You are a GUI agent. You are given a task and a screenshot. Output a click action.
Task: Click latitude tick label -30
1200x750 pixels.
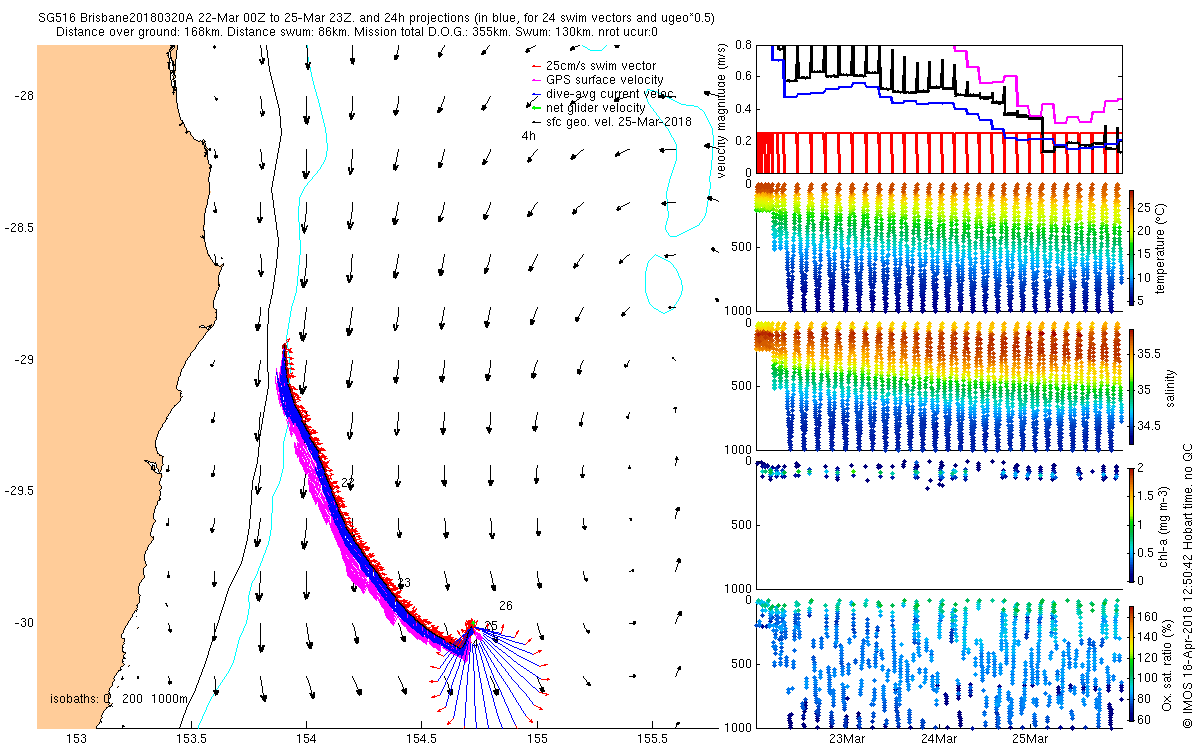pos(25,623)
